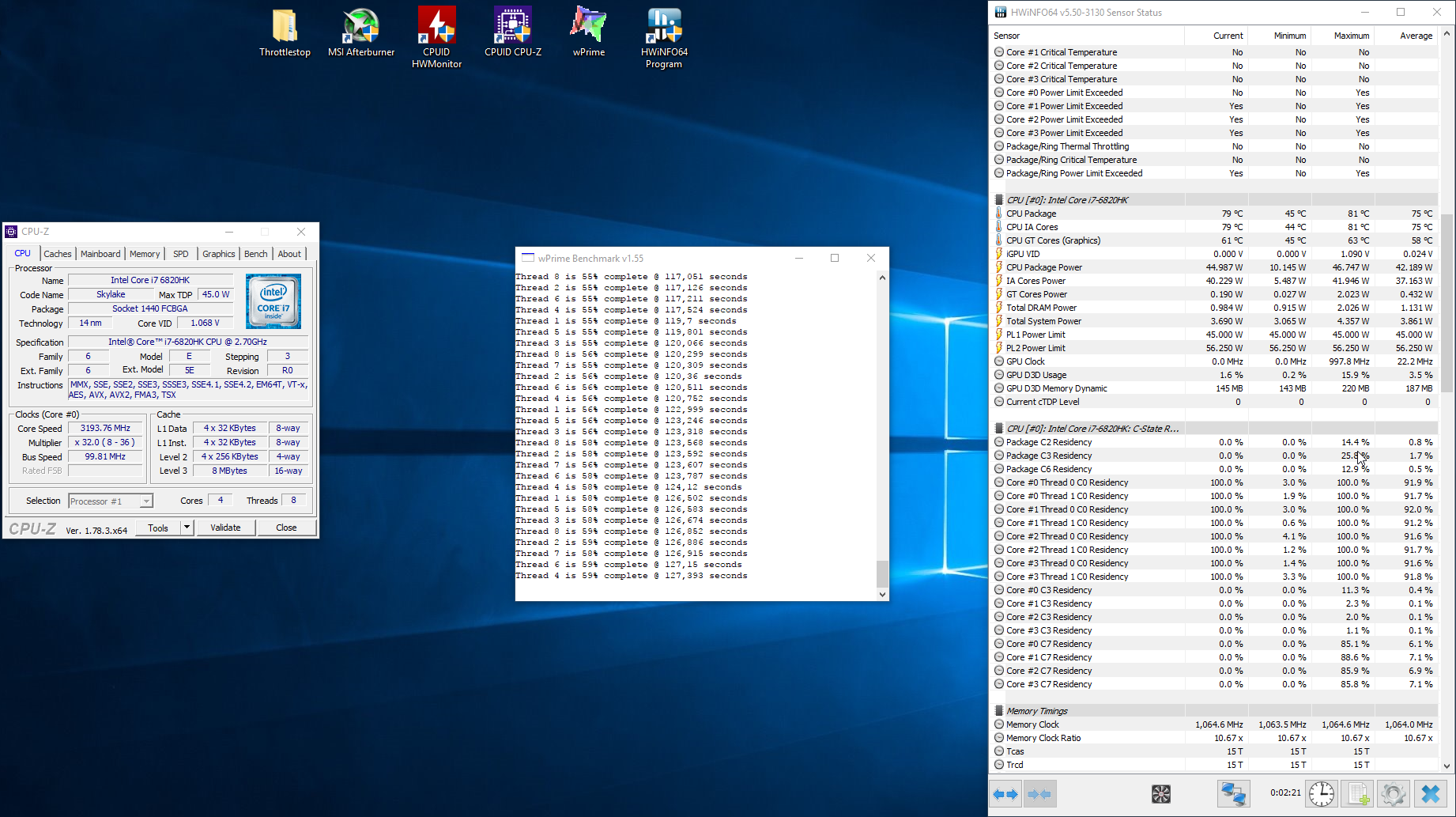
Task: Click HWiNFO sensor list scrollbar down arrow
Action: (1447, 766)
